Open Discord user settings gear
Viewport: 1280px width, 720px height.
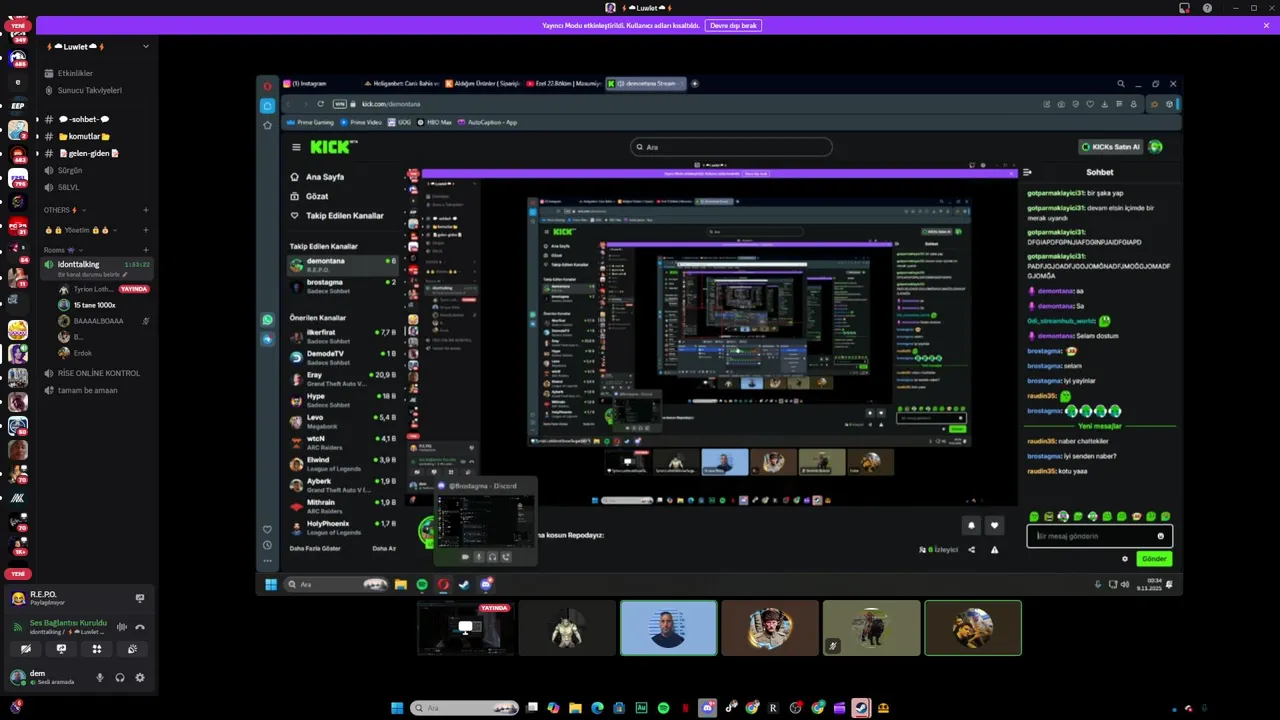coord(140,677)
